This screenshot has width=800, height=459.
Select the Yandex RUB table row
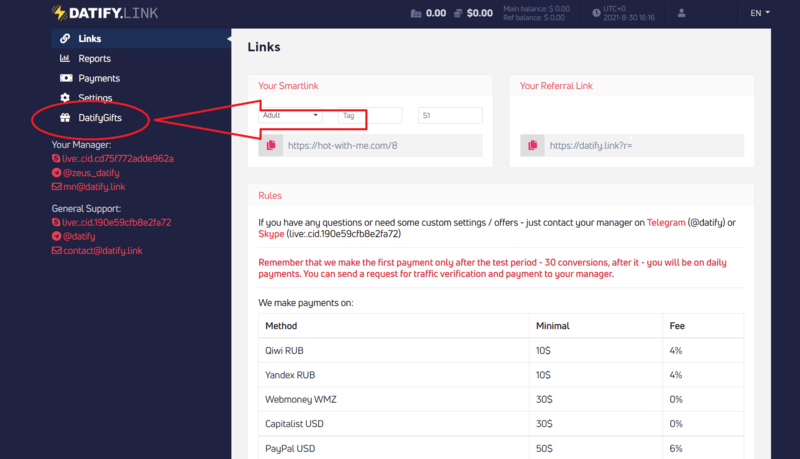tap(501, 375)
